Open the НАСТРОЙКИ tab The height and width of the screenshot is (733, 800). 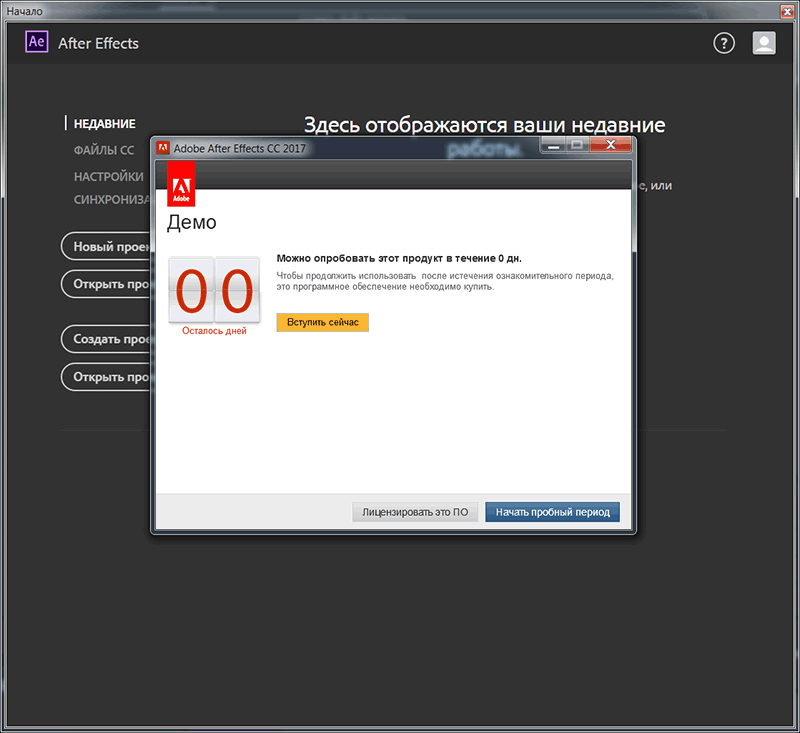[109, 176]
